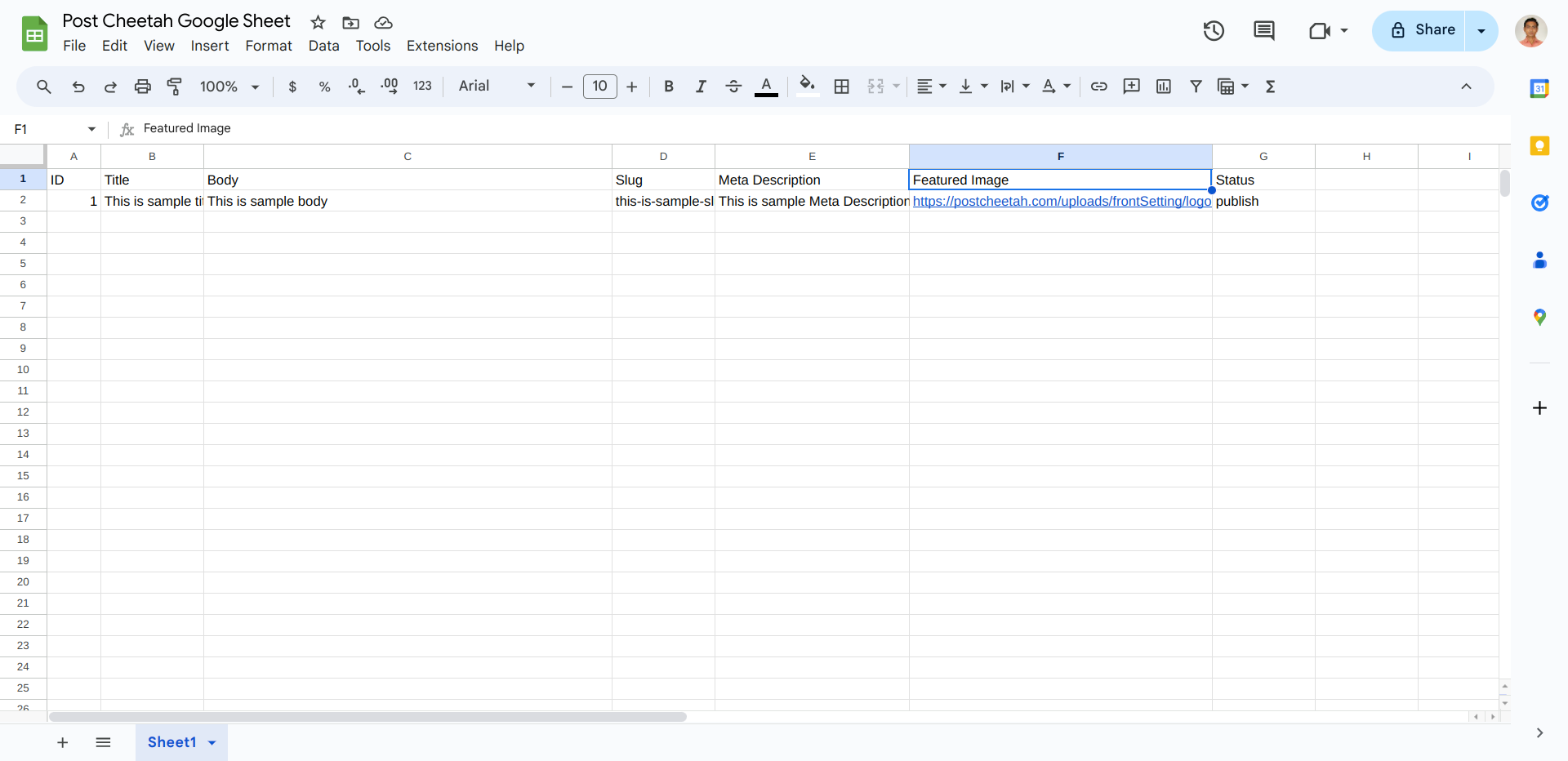
Task: Open the borders tool
Action: 842,87
